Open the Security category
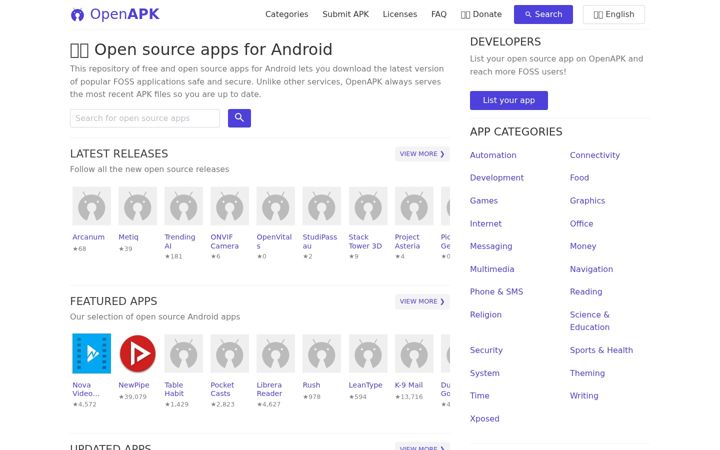720x450 pixels. 486,350
